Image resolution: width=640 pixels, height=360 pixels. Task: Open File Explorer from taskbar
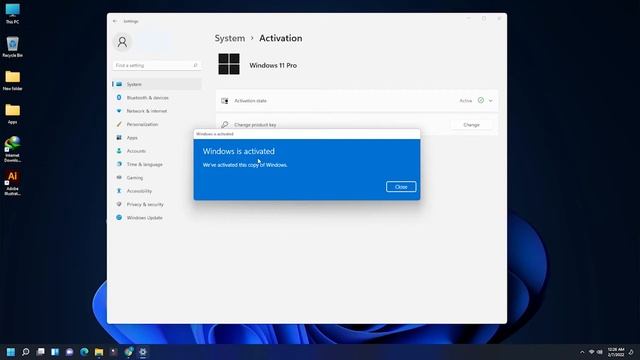tap(99, 352)
